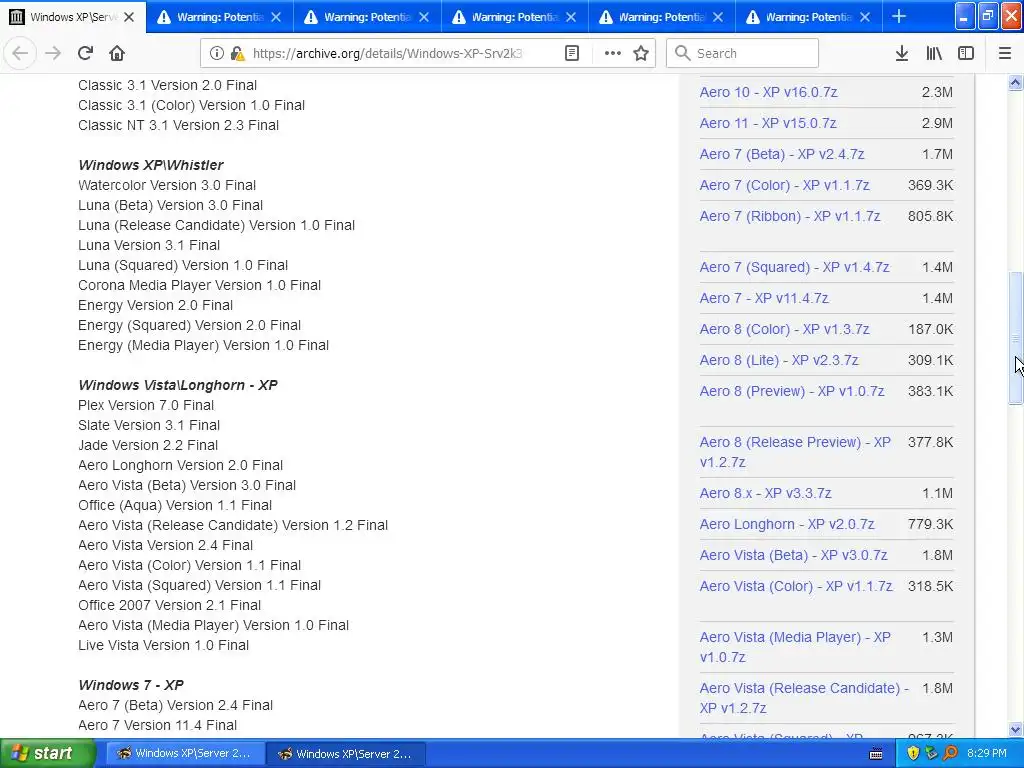Switch to the fourth Warning: Potential tab
Screen dimensions: 1024x768
[x=662, y=17]
